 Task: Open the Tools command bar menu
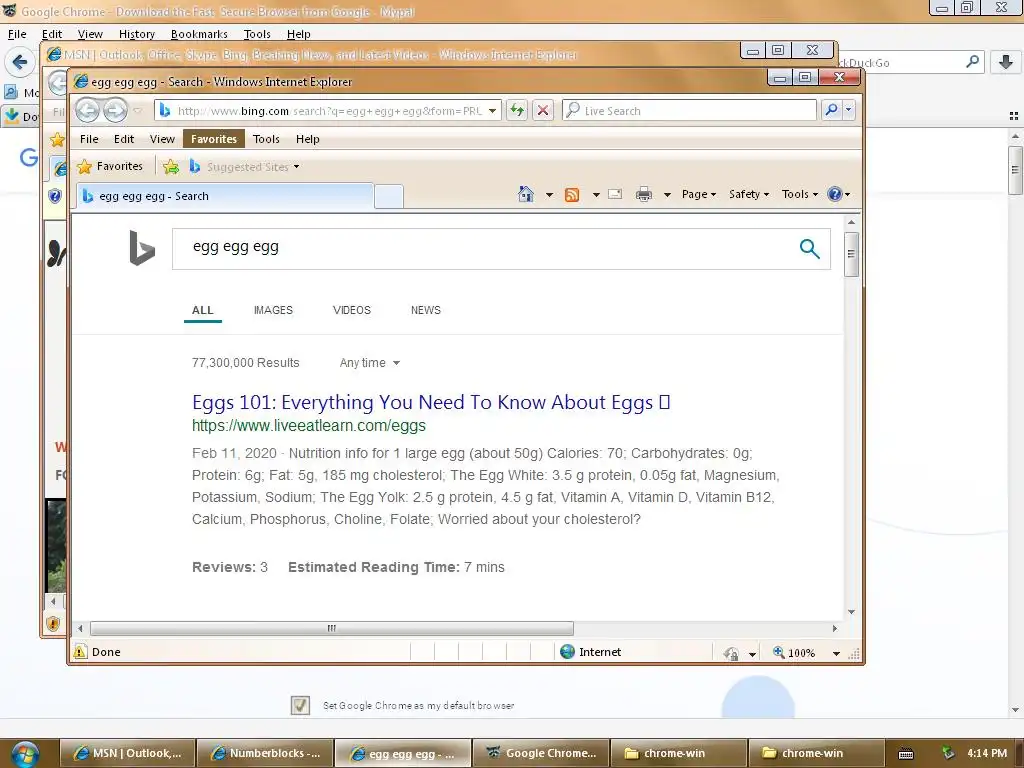799,194
